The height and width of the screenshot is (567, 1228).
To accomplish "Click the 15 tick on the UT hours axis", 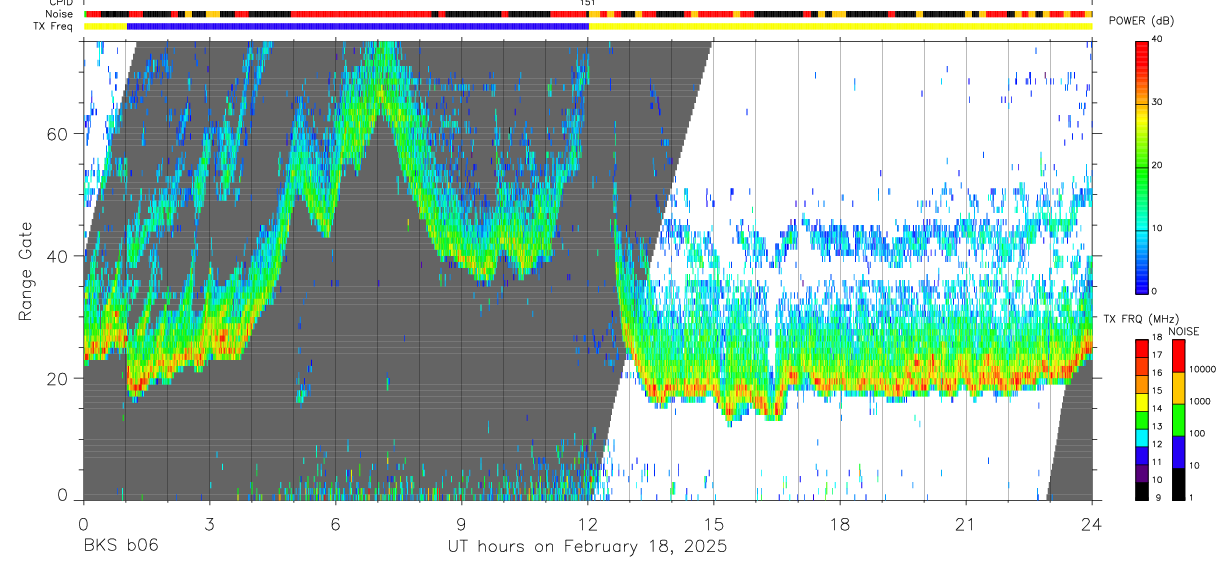I will click(714, 523).
